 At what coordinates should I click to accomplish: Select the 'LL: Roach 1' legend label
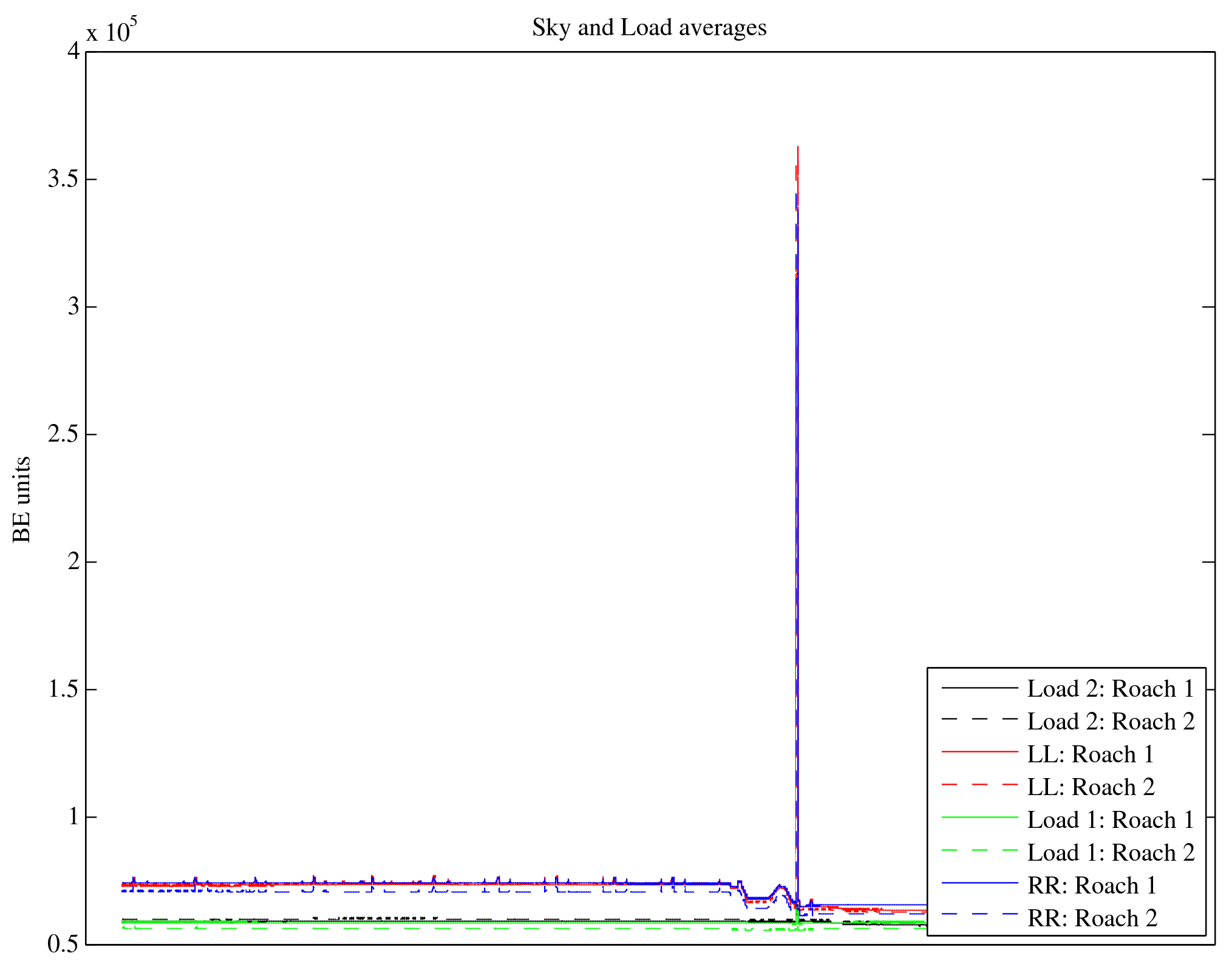tap(1090, 754)
